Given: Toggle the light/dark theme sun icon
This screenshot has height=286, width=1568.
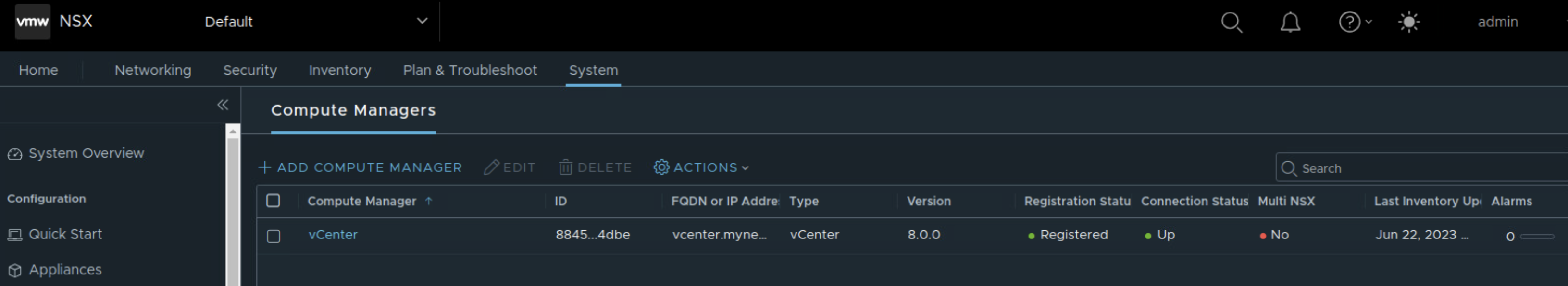Looking at the screenshot, I should [1408, 23].
